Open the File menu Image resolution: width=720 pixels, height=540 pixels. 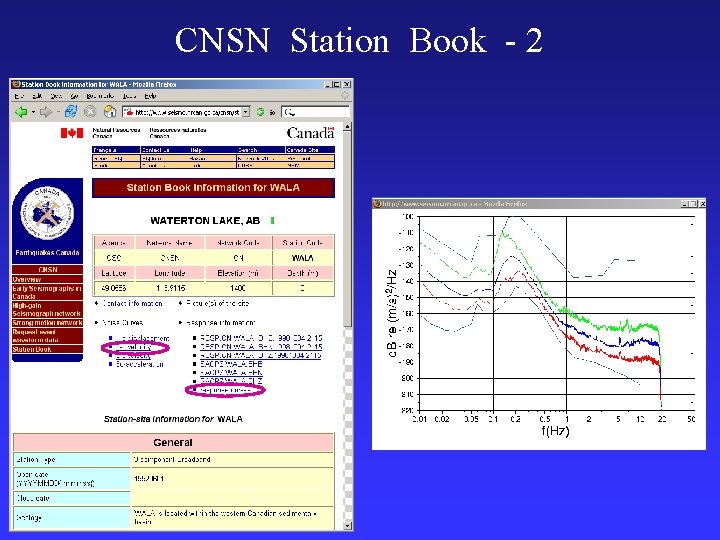(19, 96)
